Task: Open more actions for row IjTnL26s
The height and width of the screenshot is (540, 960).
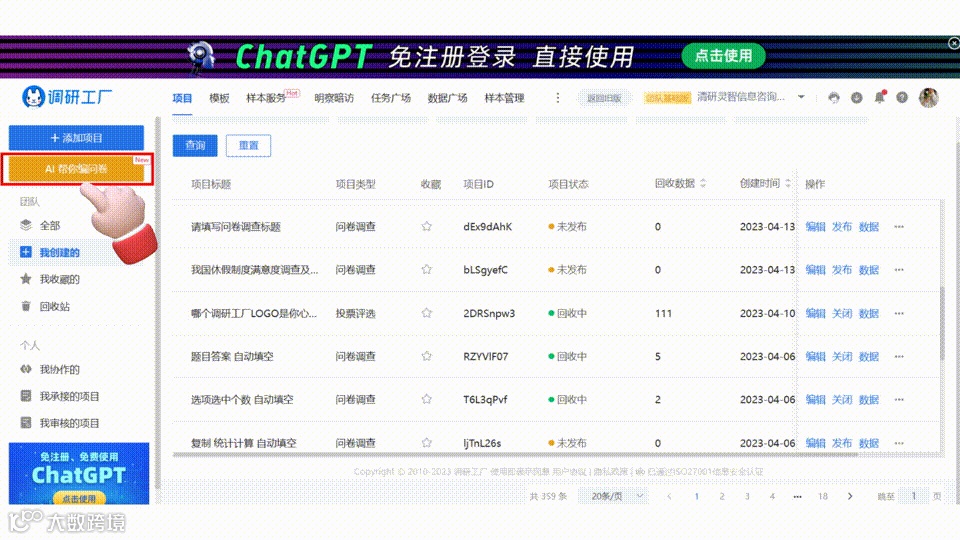Action: point(899,443)
